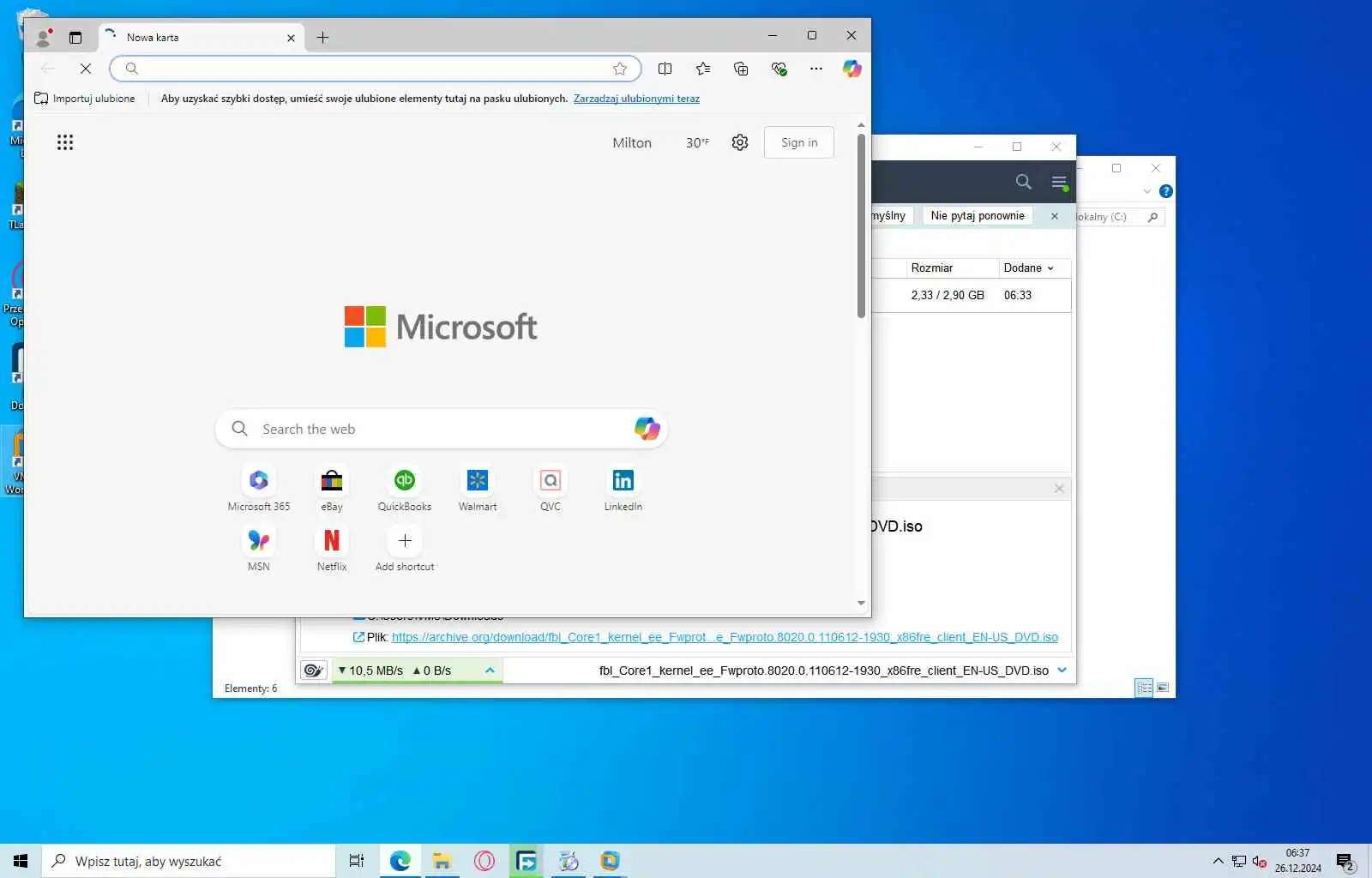Open the muted volume tray icon
The width and height of the screenshot is (1372, 878).
tap(1259, 861)
